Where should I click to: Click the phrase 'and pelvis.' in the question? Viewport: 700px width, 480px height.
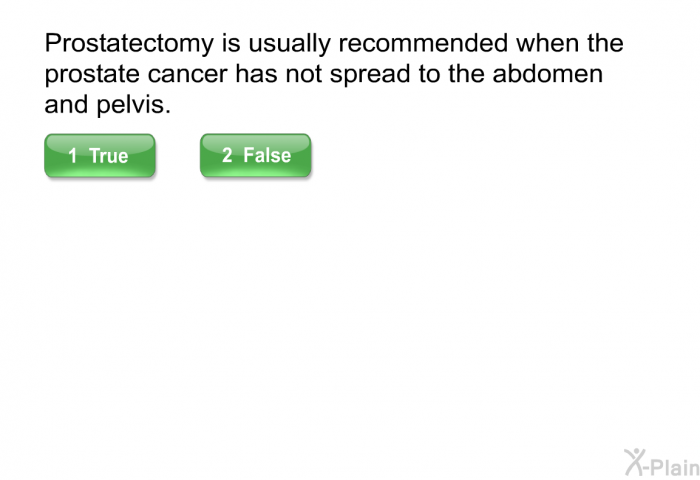108,104
